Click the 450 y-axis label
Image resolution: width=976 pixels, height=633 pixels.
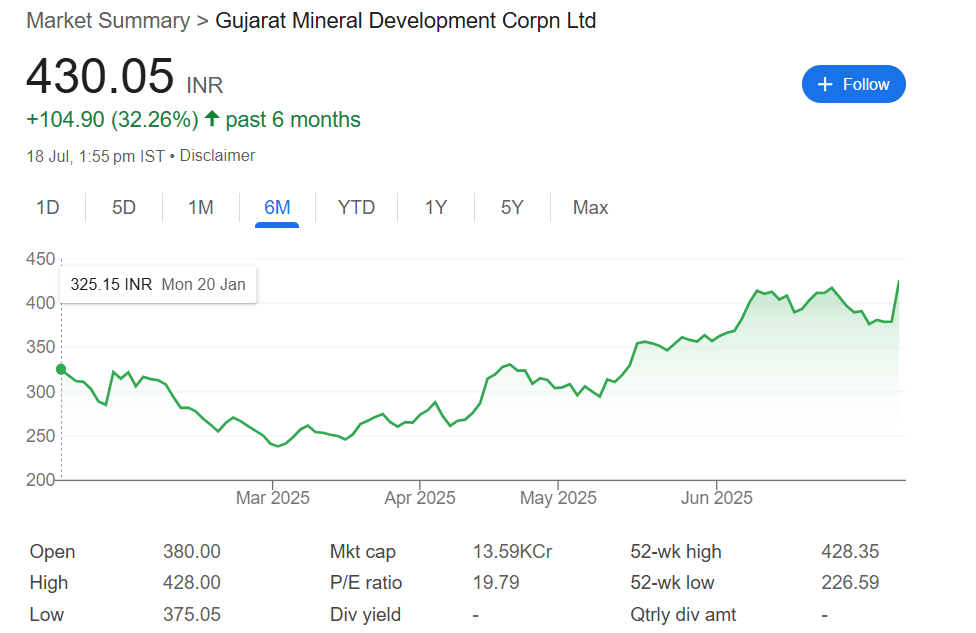coord(40,259)
